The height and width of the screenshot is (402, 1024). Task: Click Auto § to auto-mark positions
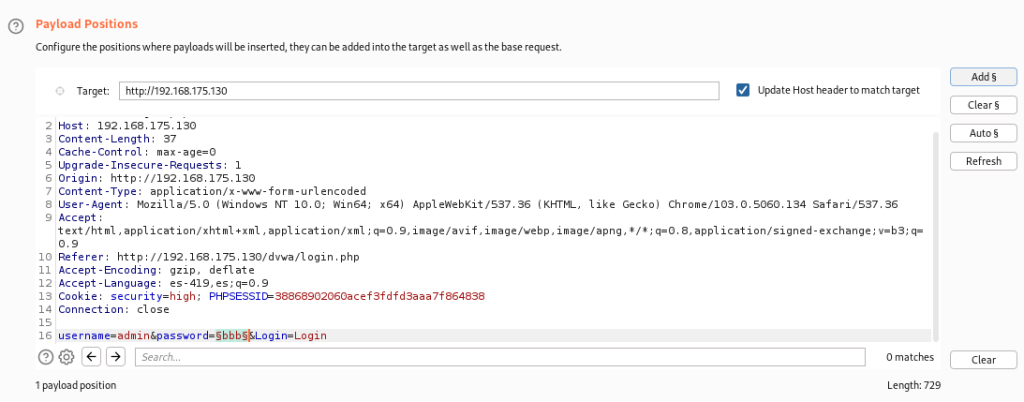pos(984,133)
